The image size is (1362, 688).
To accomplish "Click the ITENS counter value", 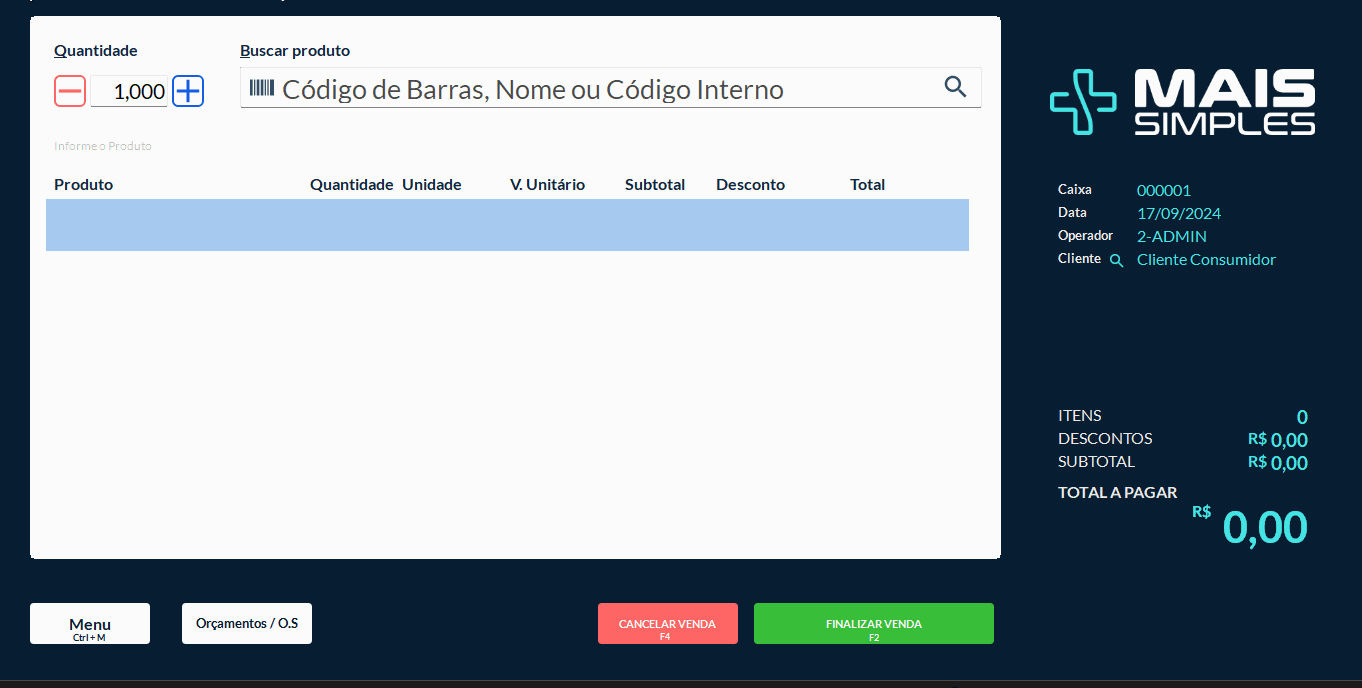I will (1302, 416).
